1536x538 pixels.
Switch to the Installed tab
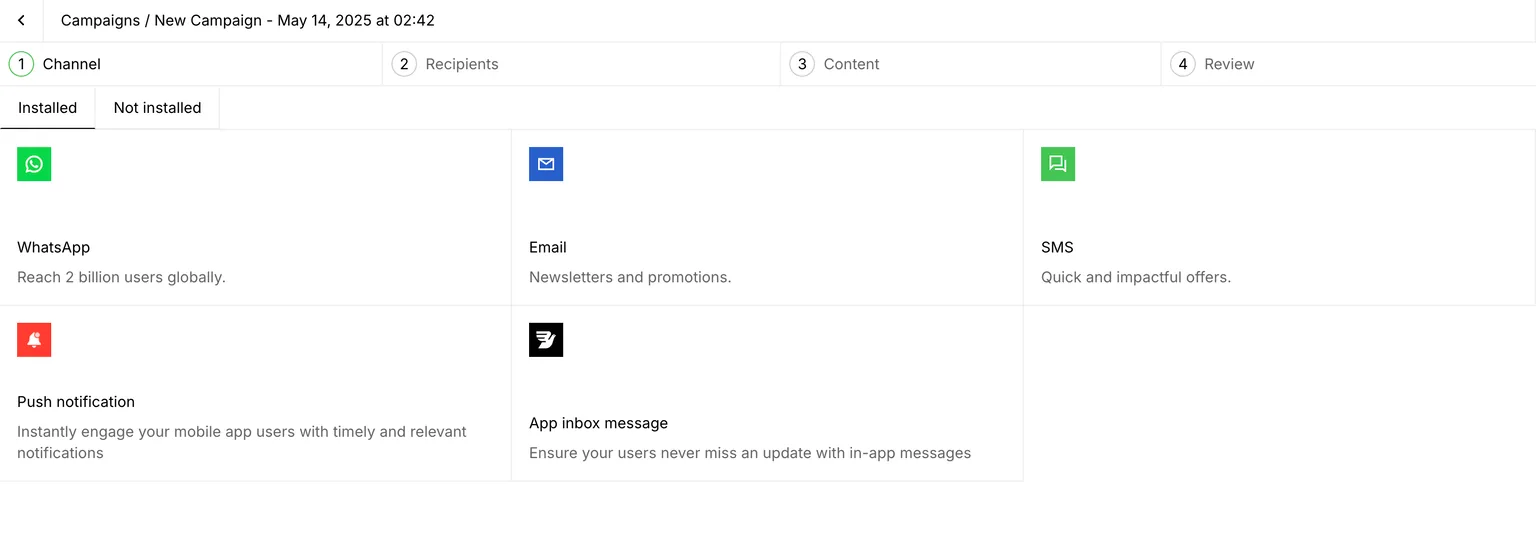(x=47, y=108)
